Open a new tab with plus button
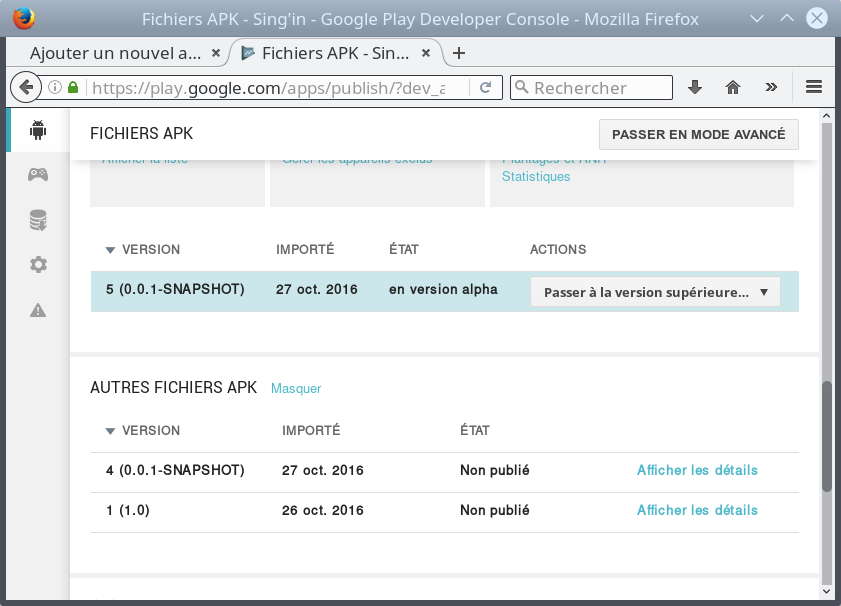The height and width of the screenshot is (606, 841). point(459,53)
